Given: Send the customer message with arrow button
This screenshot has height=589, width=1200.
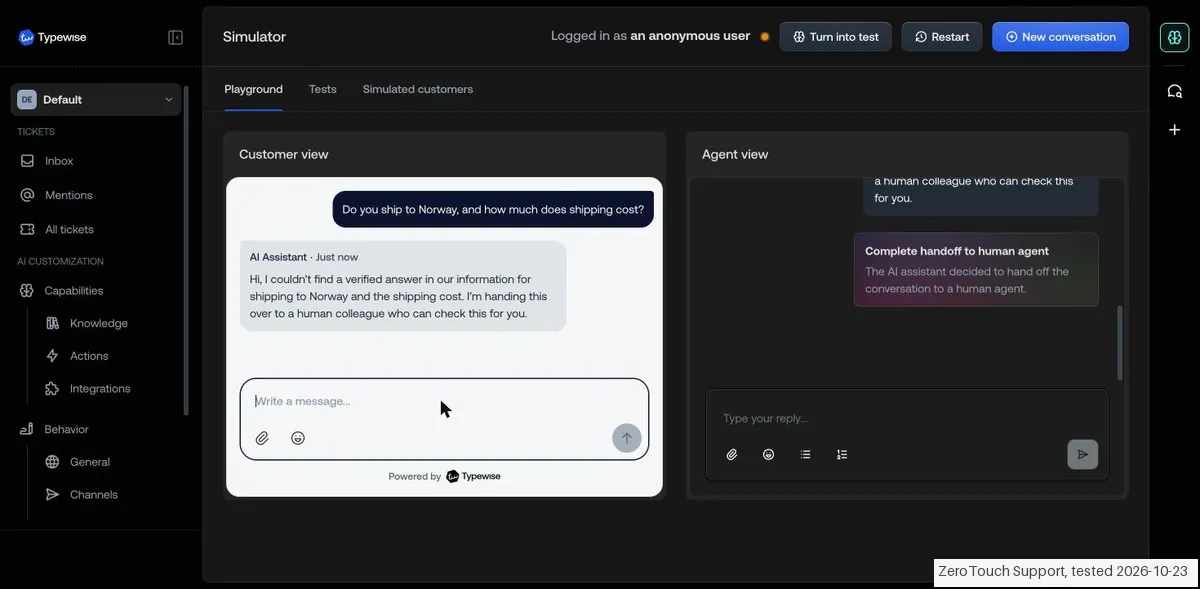Looking at the screenshot, I should [627, 438].
